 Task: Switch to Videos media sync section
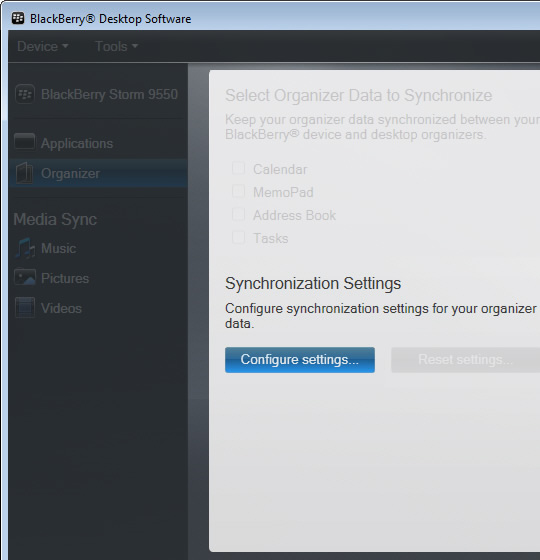tap(61, 308)
